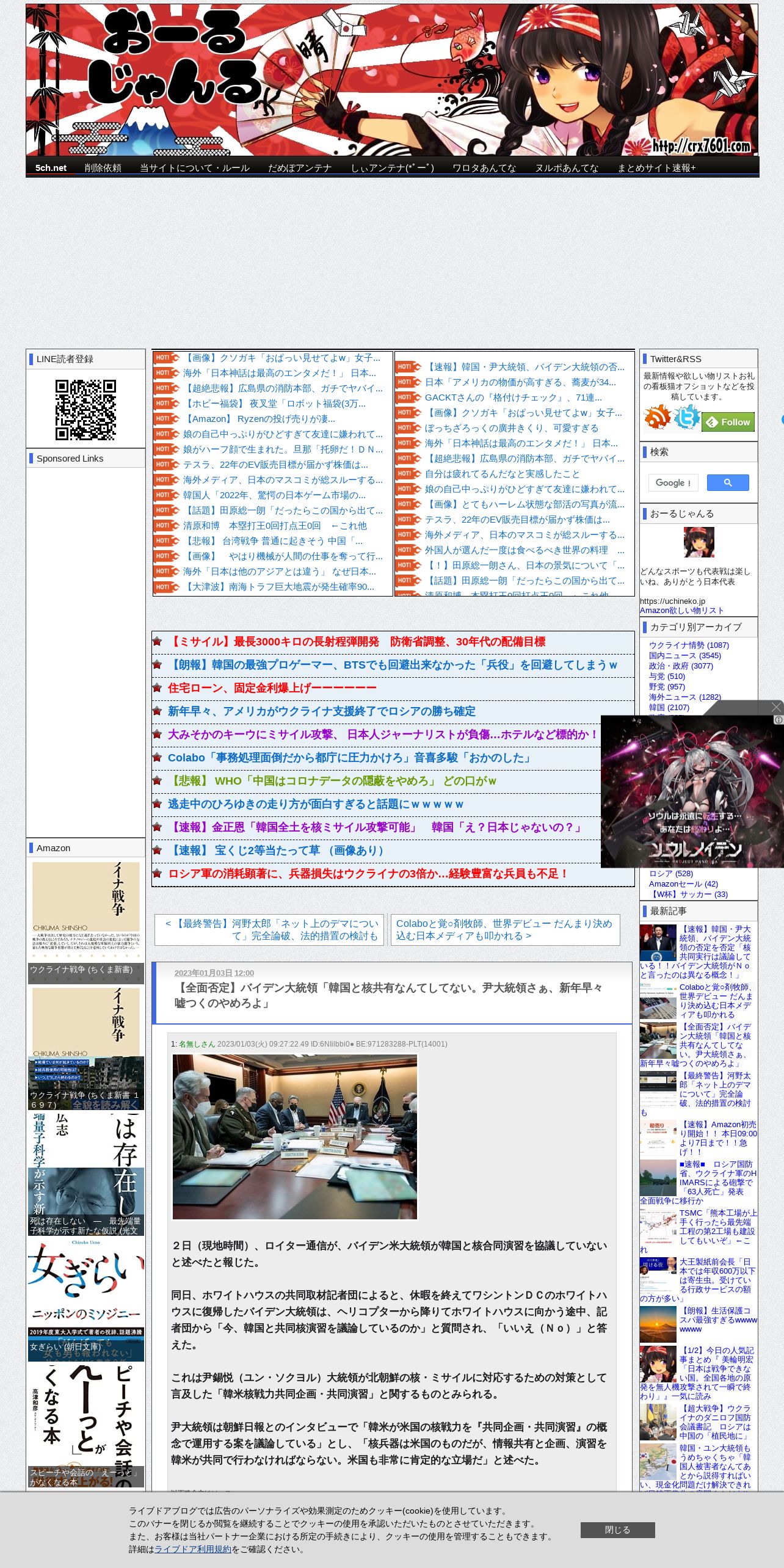Viewport: 784px width, 1568px height.
Task: Open headline about 3000キロ長射程弾開発
Action: [357, 642]
